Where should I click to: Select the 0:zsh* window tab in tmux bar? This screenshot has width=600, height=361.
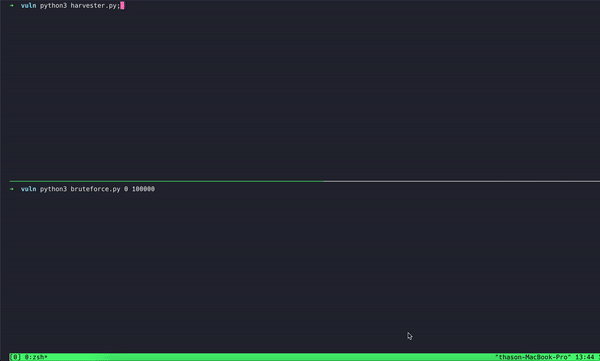(x=36, y=357)
